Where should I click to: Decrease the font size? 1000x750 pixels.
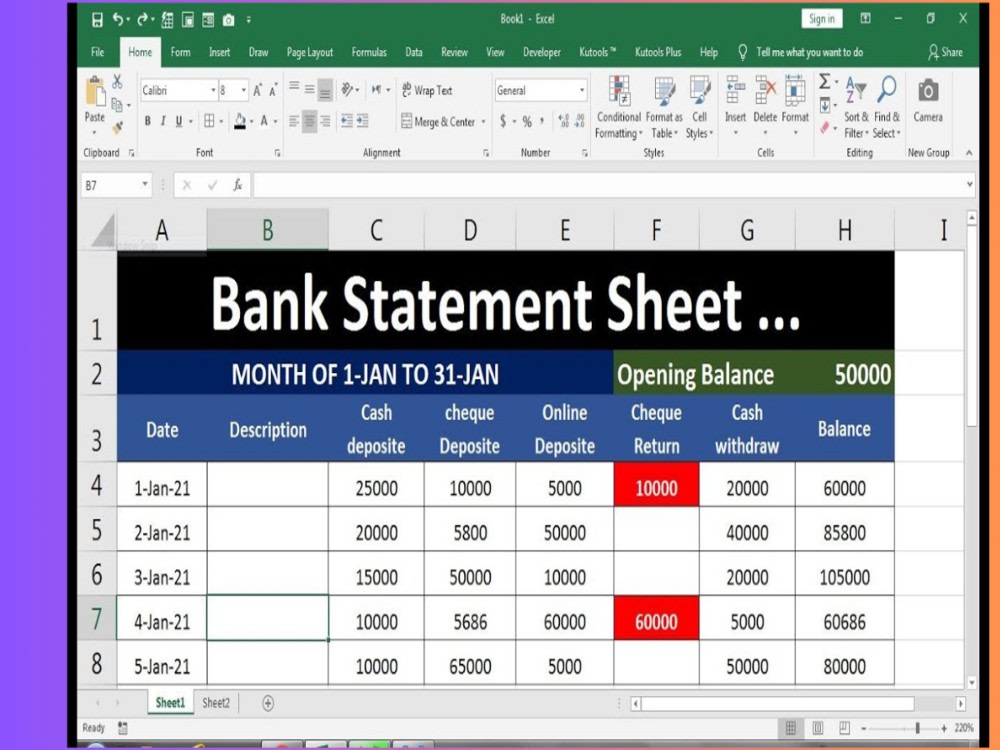pos(273,91)
